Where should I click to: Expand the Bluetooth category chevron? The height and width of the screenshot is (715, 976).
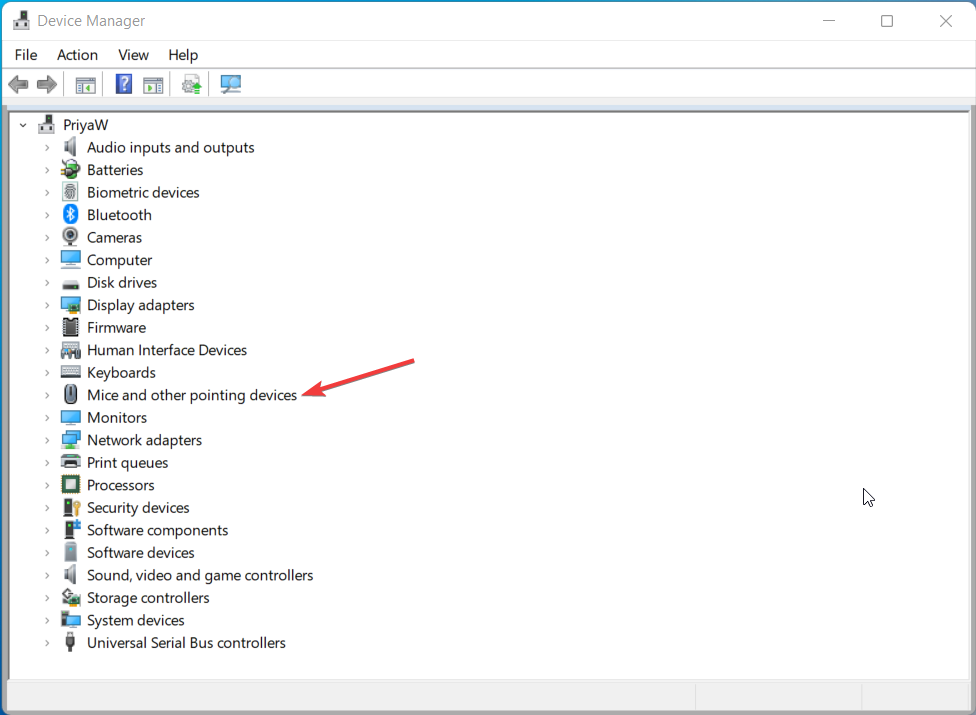tap(47, 215)
